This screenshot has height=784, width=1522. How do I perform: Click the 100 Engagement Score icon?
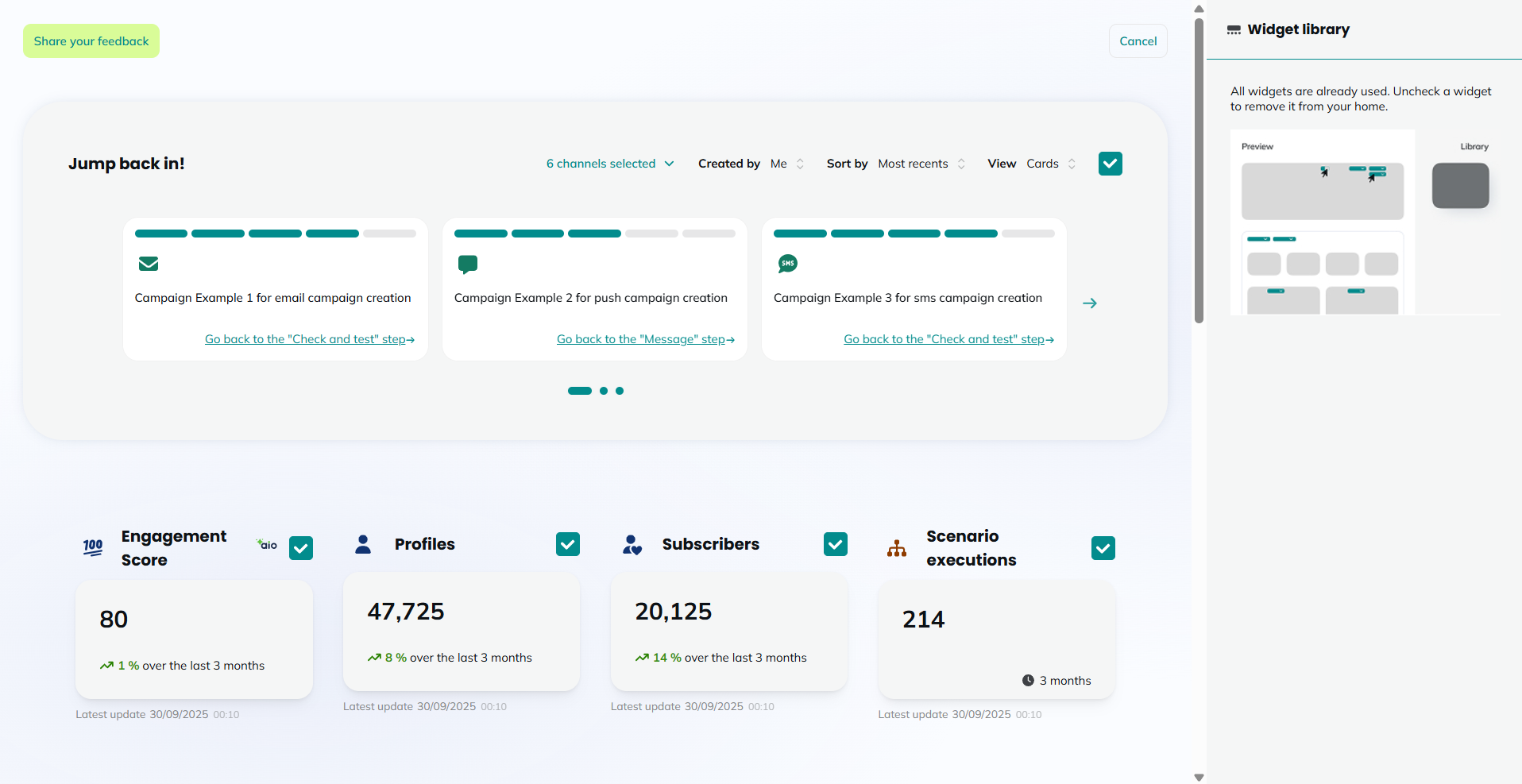[93, 547]
